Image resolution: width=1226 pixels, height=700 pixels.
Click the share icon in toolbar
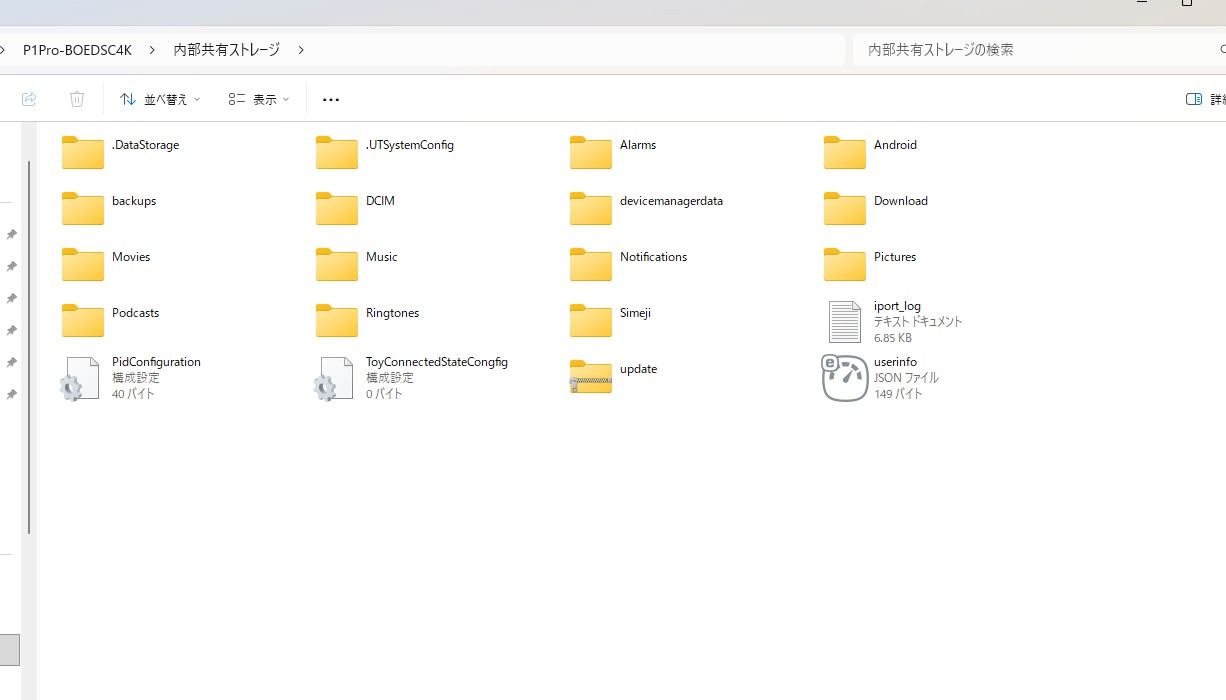coord(29,99)
